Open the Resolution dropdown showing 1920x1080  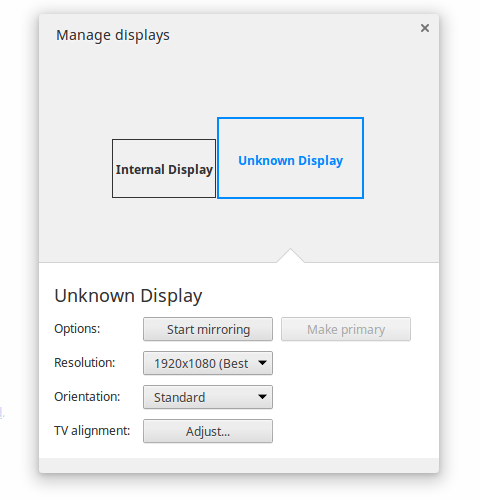[208, 363]
